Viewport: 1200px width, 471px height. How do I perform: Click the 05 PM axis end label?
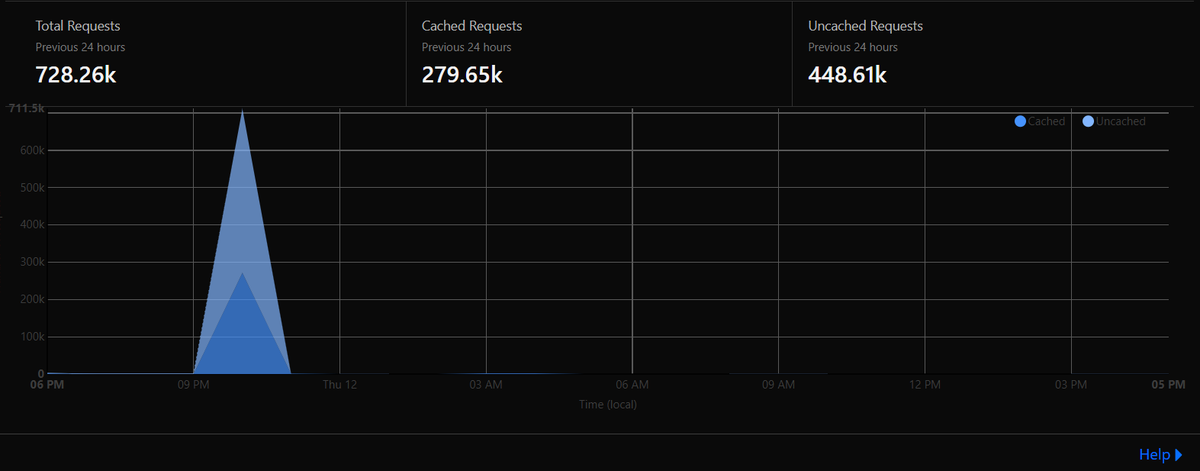(x=1168, y=384)
